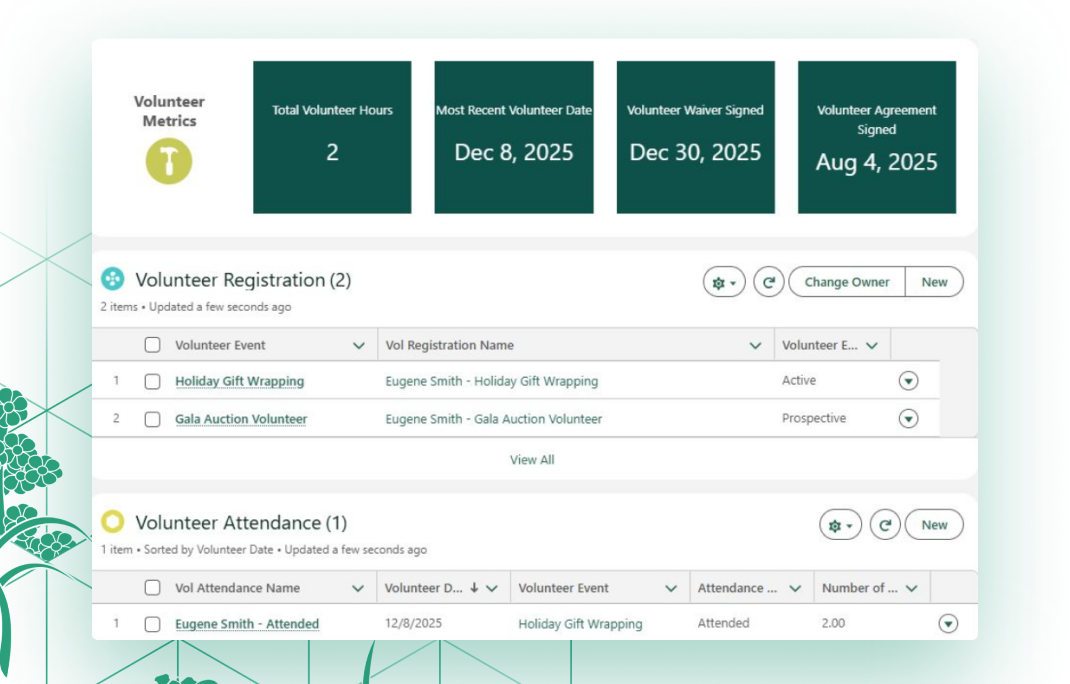Click the Volunteer Waiver Signed tile
The width and height of the screenshot is (1070, 684).
695,137
